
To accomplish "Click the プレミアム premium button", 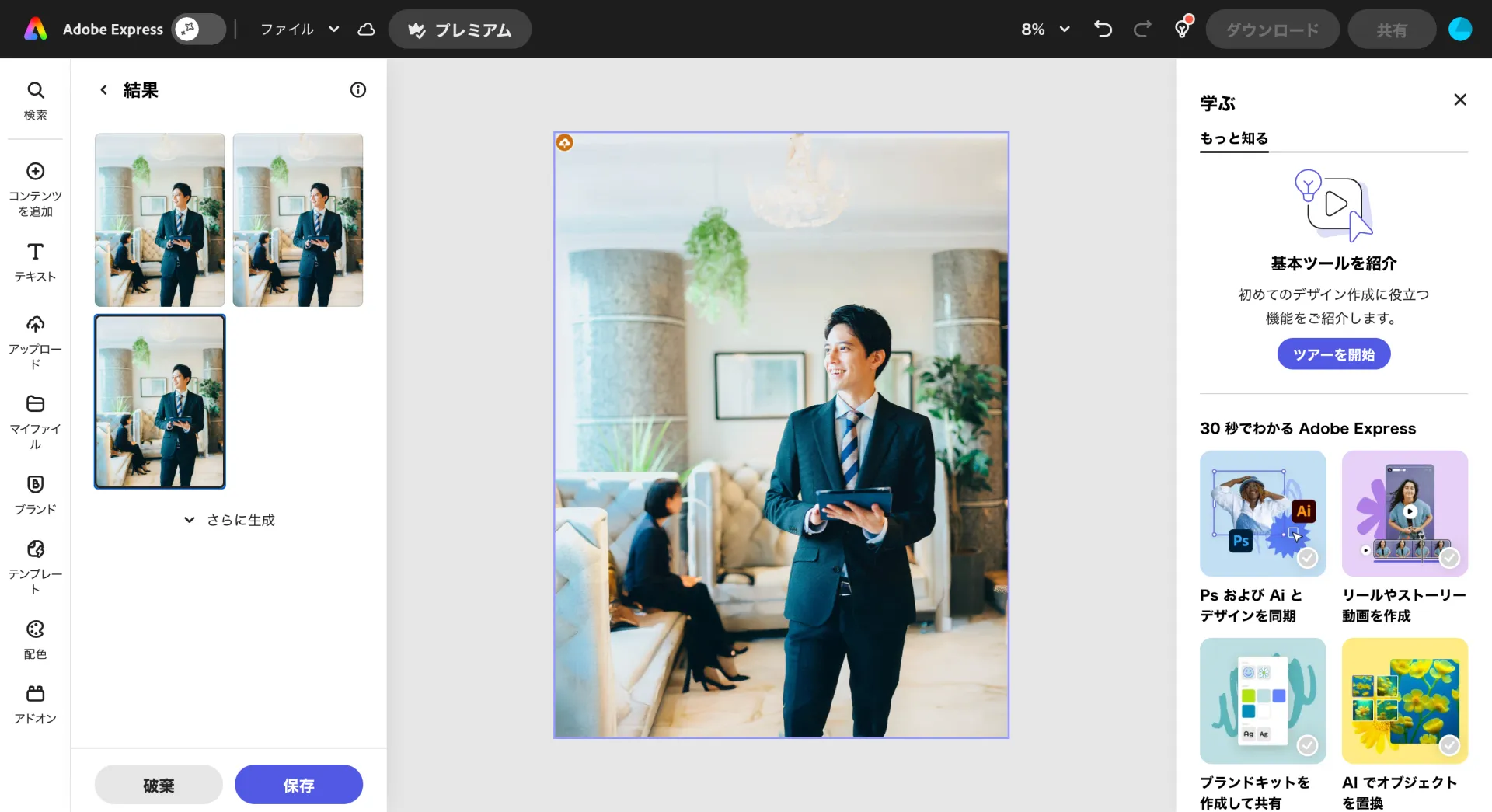I will (x=459, y=30).
